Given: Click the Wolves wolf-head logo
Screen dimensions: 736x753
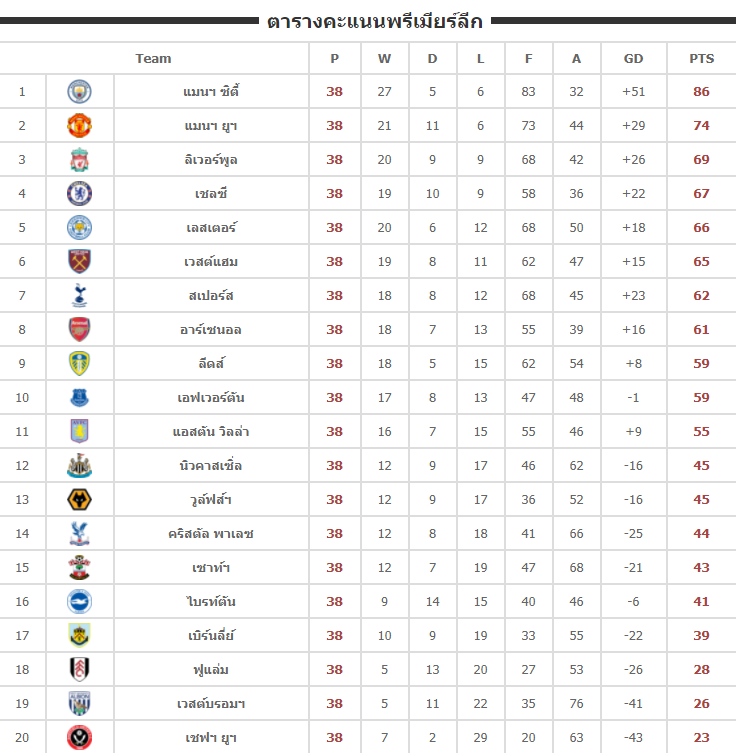Looking at the screenshot, I should [x=79, y=499].
